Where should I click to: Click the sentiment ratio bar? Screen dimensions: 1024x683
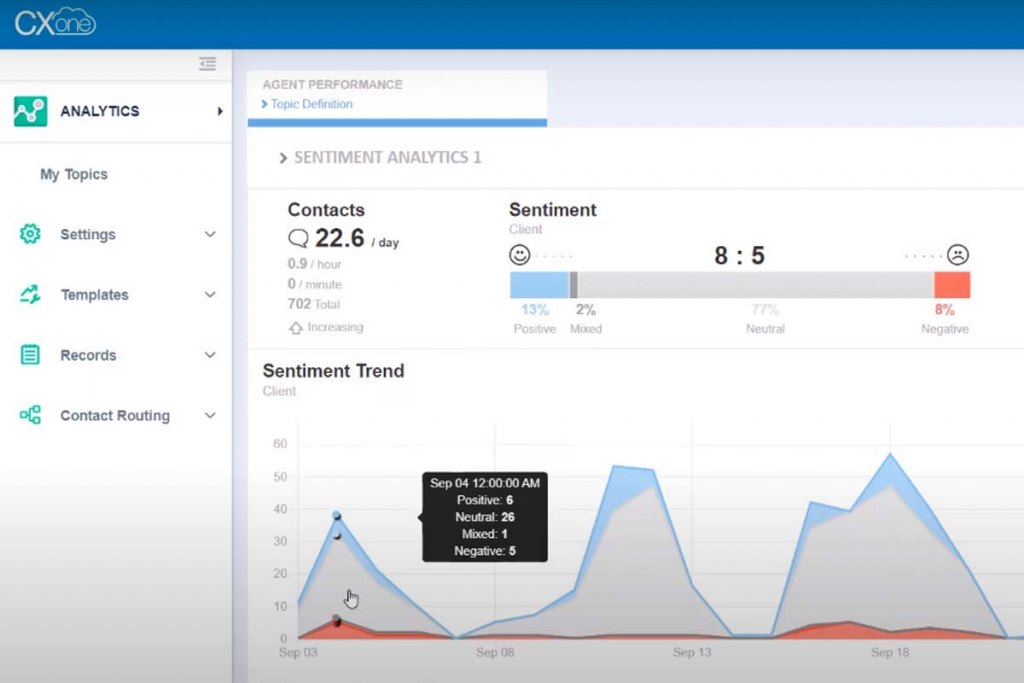click(740, 284)
